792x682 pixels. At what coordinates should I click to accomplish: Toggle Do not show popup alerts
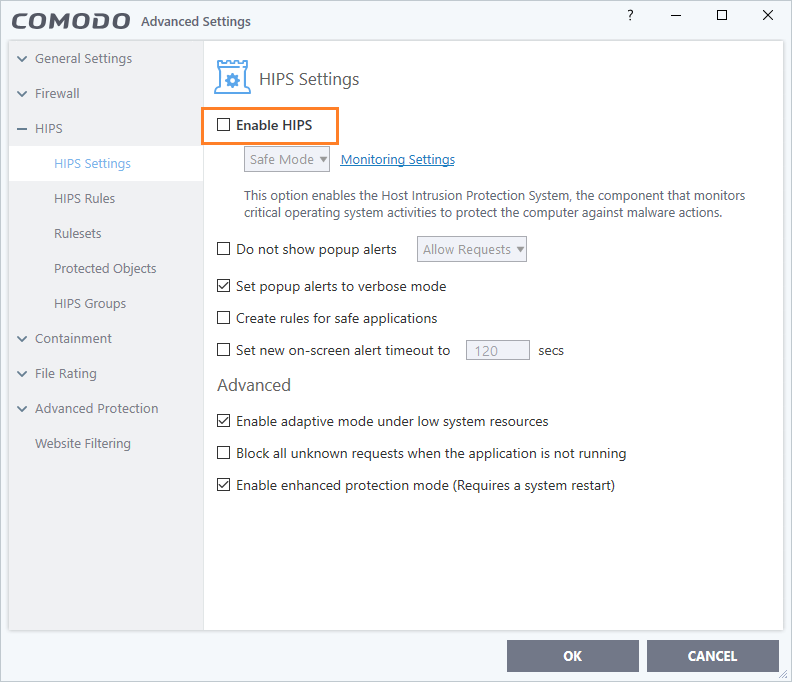224,249
